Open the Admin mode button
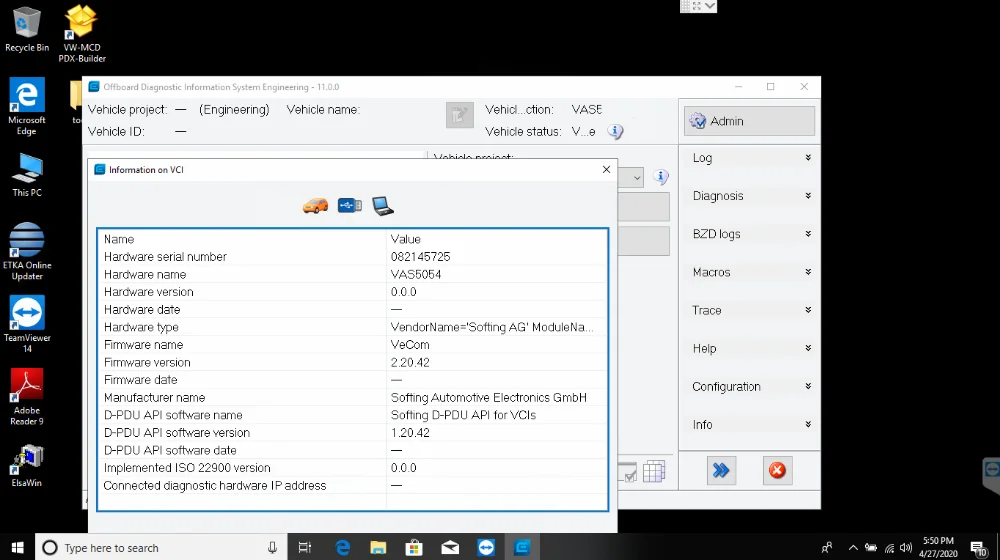The image size is (1000, 560). point(749,121)
